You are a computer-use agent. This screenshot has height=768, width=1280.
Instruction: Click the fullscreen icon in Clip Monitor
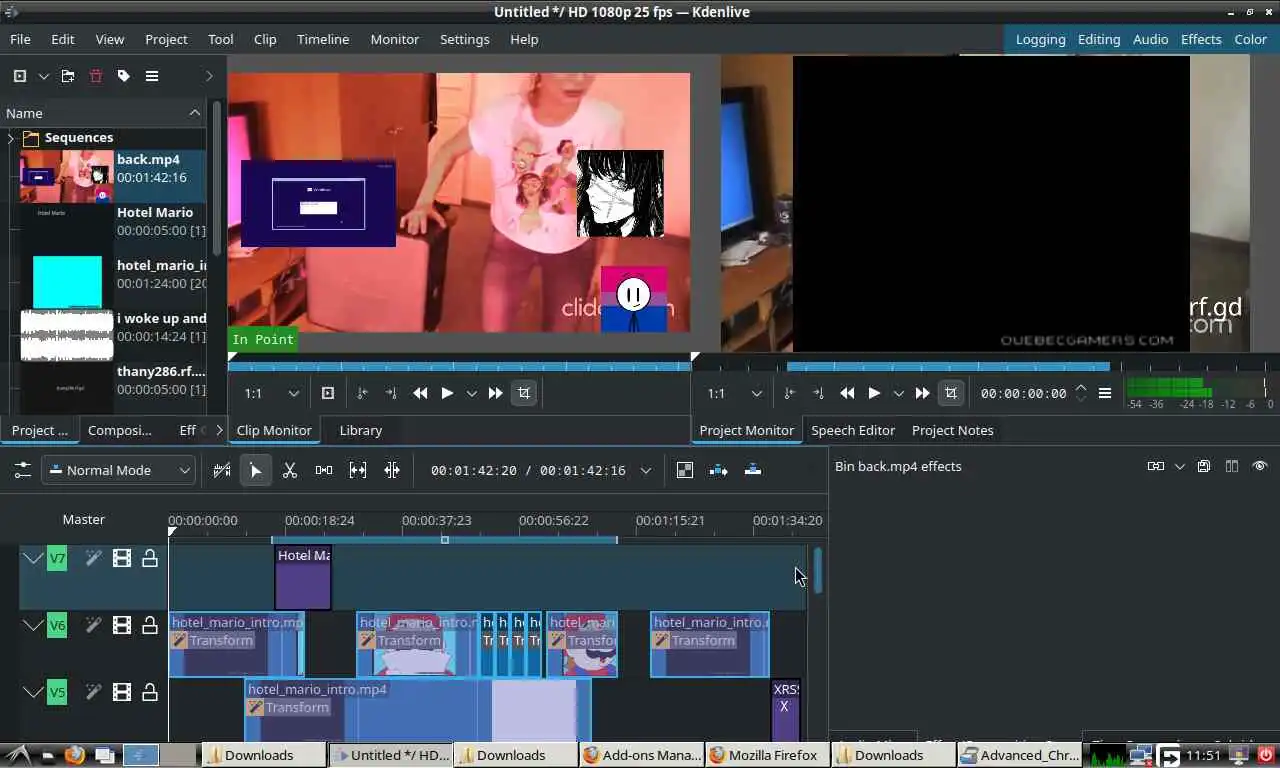(328, 393)
